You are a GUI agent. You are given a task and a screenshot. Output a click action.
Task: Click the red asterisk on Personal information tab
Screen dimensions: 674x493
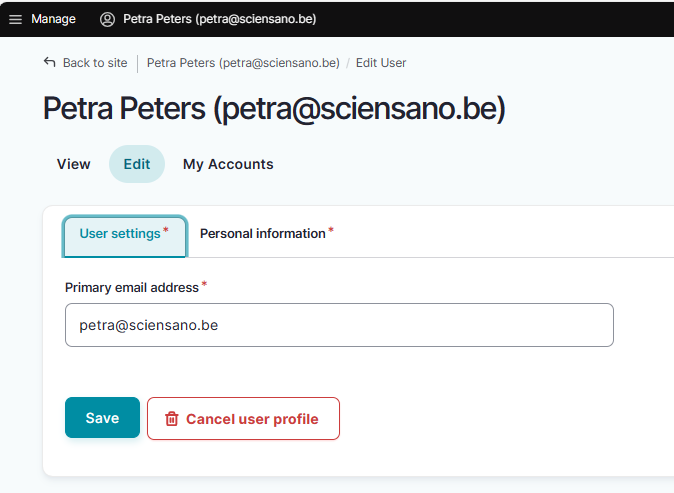331,230
